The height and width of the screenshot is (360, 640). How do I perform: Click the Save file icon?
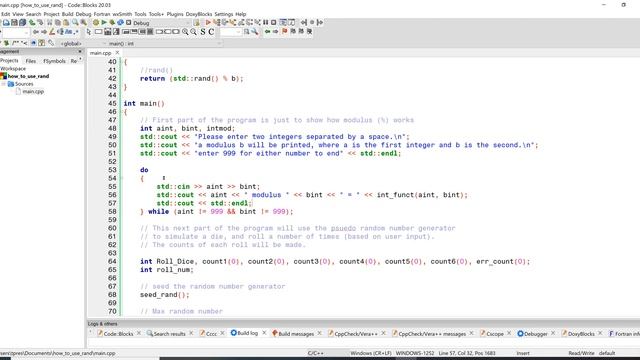point(14,22)
